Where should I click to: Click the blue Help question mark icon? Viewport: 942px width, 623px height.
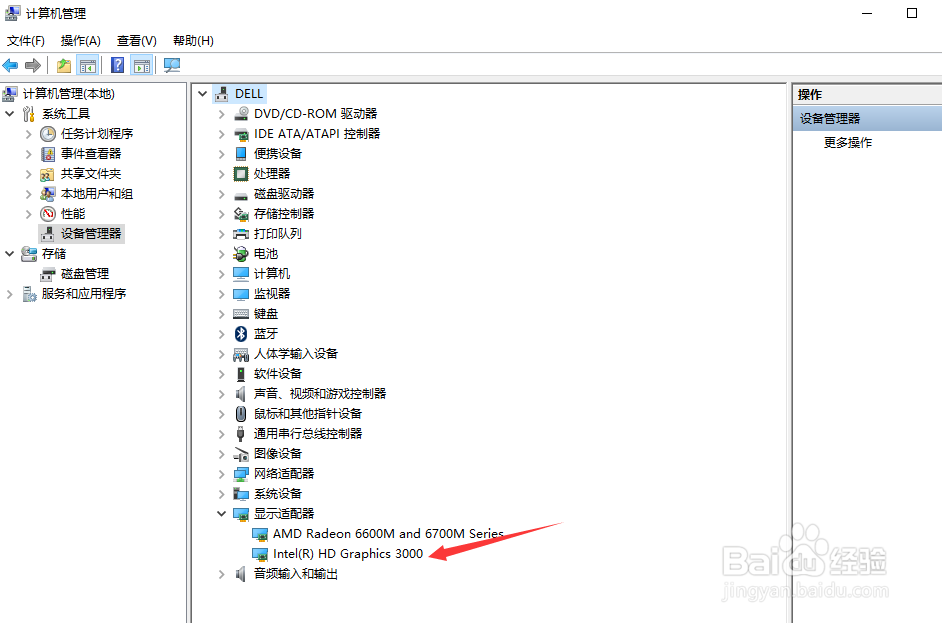pyautogui.click(x=118, y=65)
